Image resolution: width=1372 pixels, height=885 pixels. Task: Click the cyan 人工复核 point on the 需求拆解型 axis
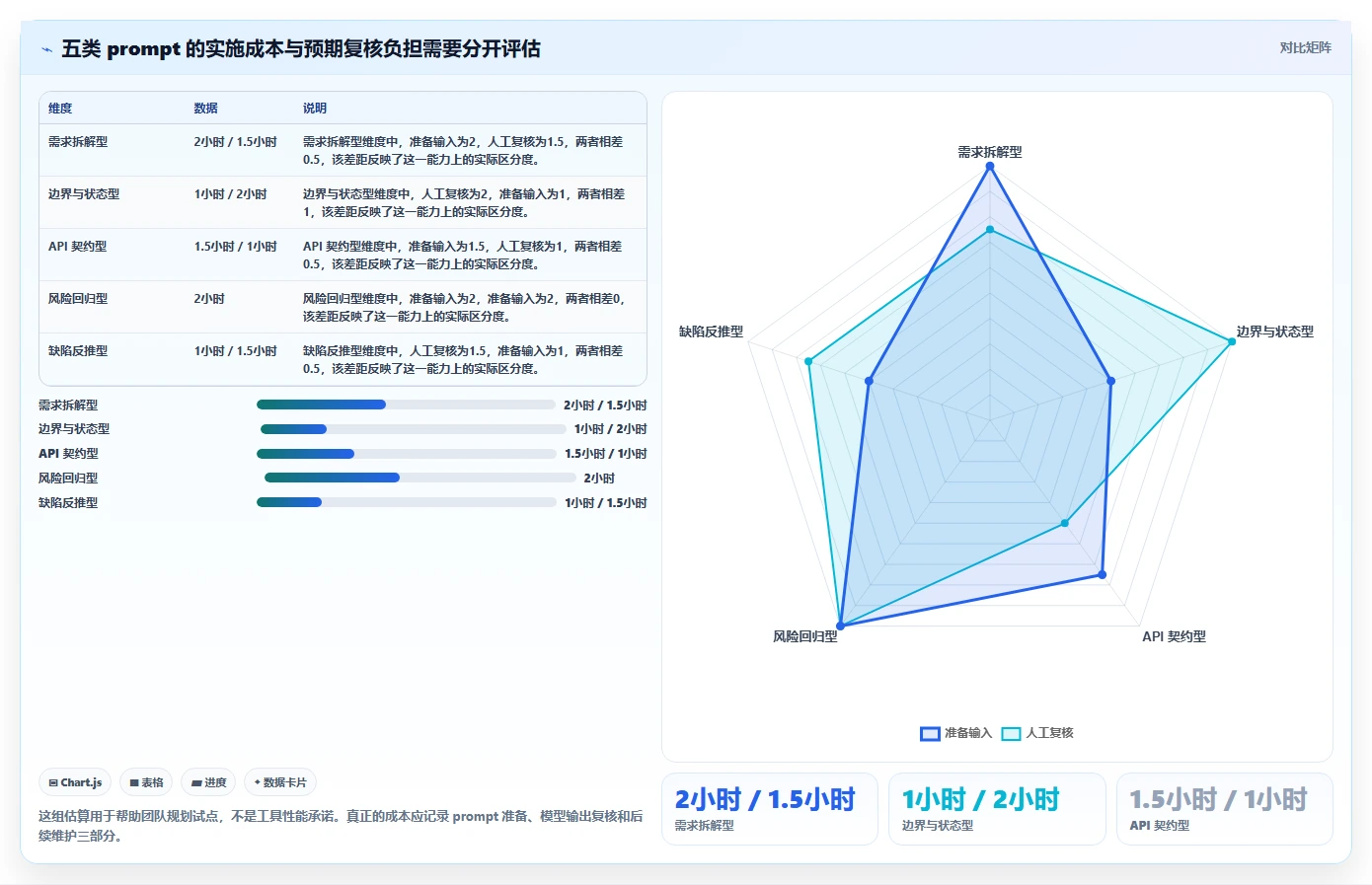pyautogui.click(x=990, y=229)
